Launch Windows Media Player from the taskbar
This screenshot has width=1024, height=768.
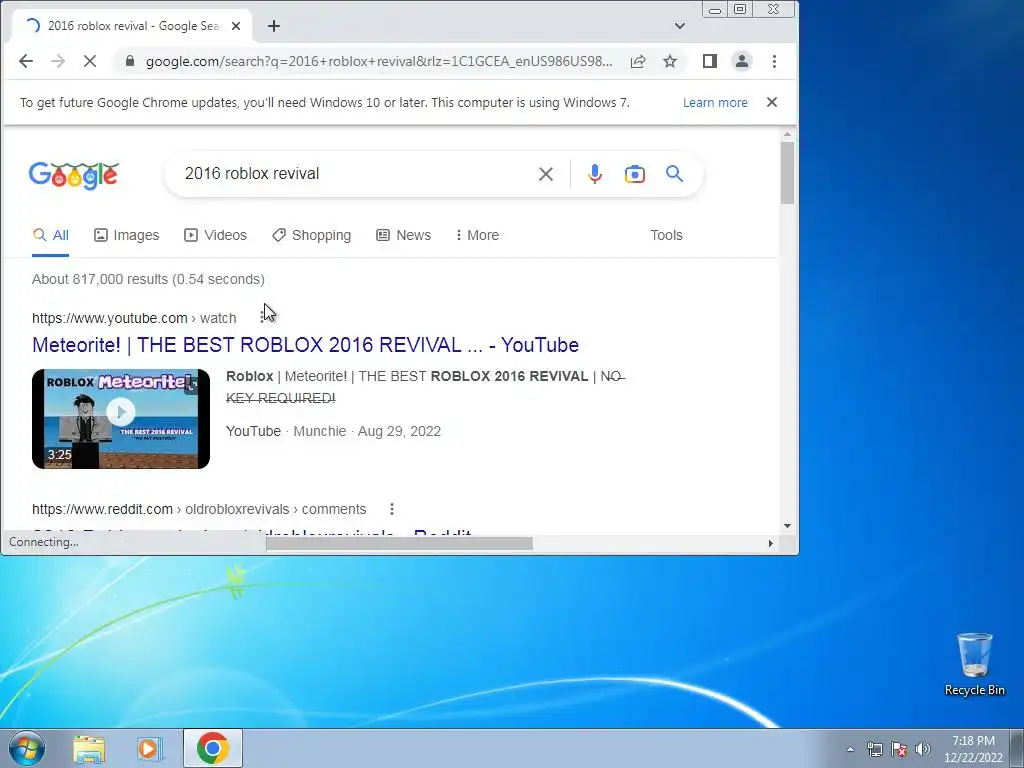tap(149, 748)
